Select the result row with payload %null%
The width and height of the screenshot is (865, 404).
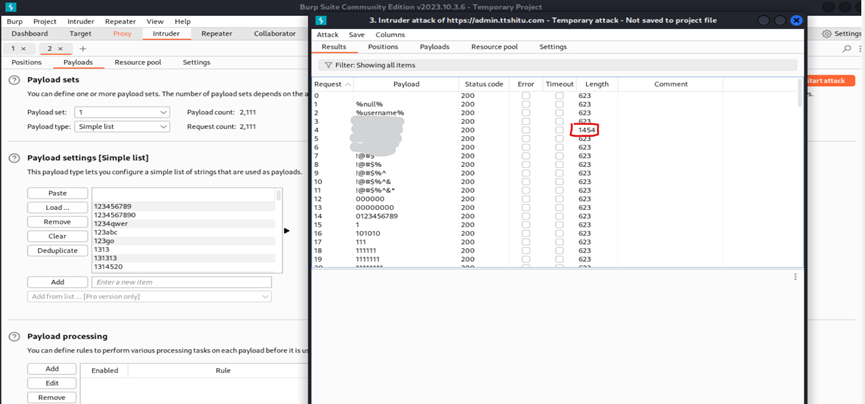(x=555, y=104)
